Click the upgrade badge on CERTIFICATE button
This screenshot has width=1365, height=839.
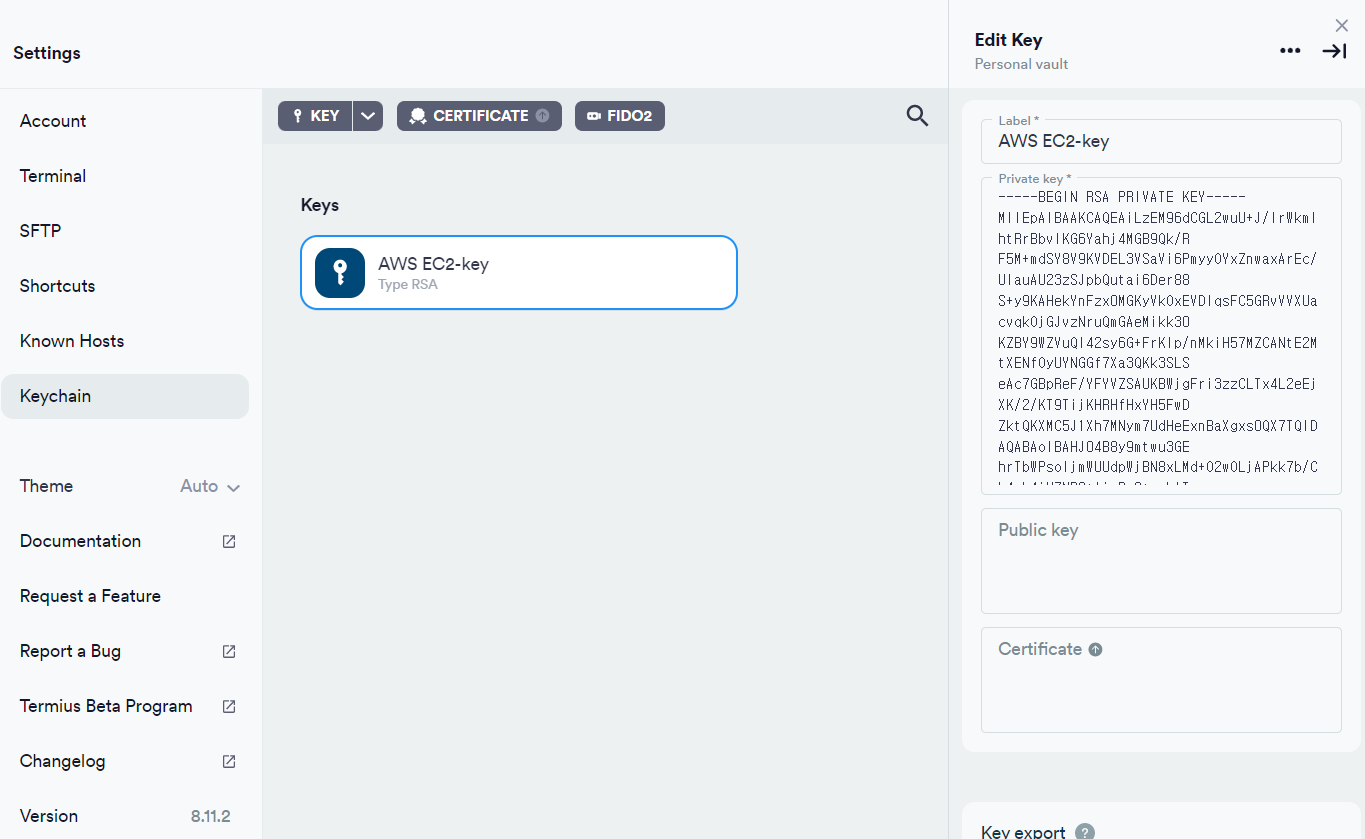[x=542, y=116]
